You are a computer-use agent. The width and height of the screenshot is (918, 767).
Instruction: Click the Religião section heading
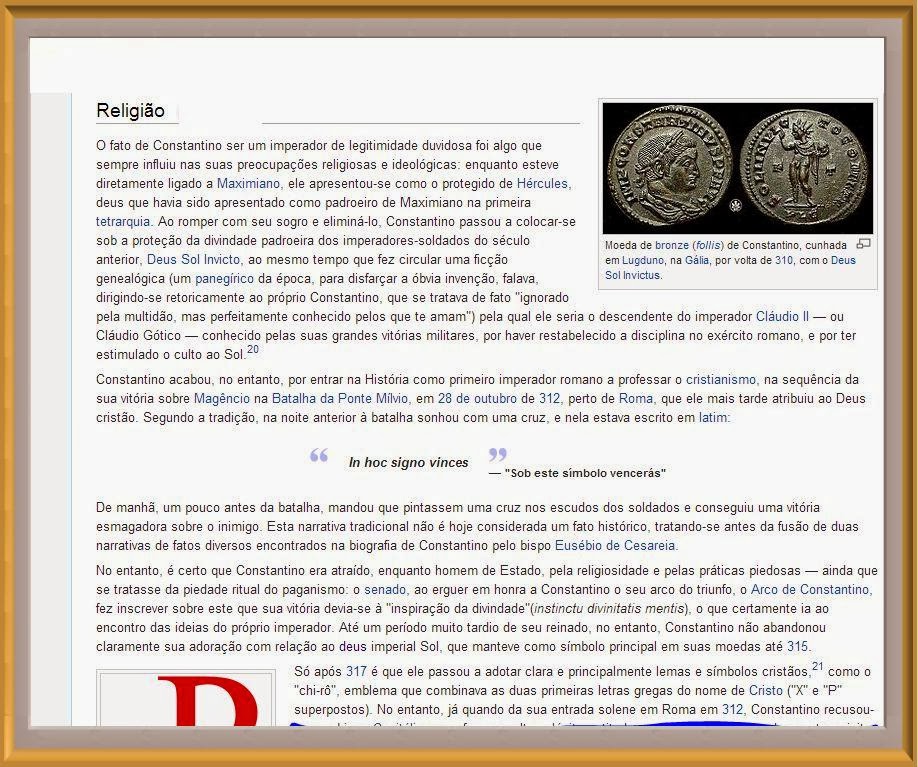pyautogui.click(x=131, y=111)
